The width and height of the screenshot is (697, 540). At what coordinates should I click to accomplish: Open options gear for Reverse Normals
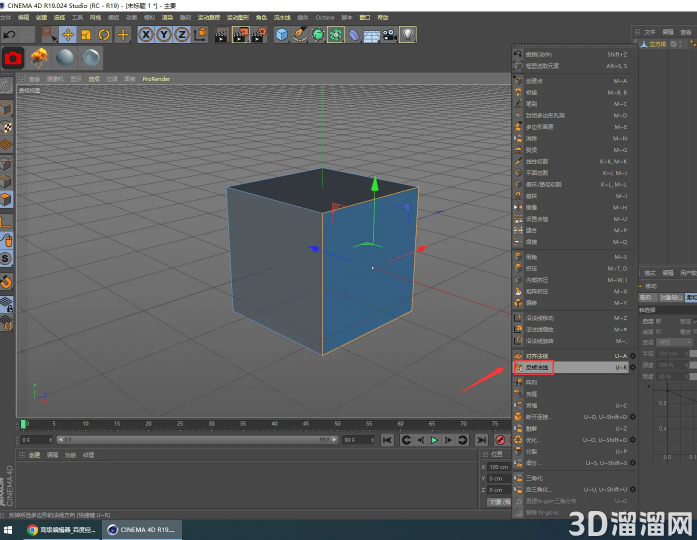click(633, 368)
